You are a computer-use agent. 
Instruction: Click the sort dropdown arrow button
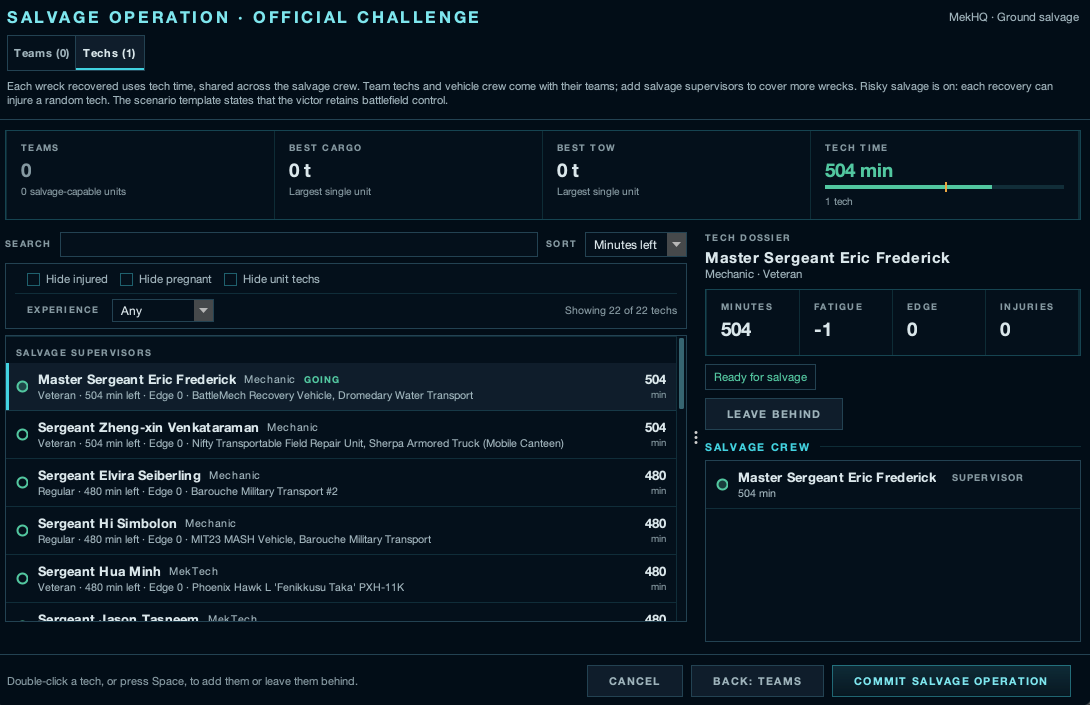coord(676,245)
